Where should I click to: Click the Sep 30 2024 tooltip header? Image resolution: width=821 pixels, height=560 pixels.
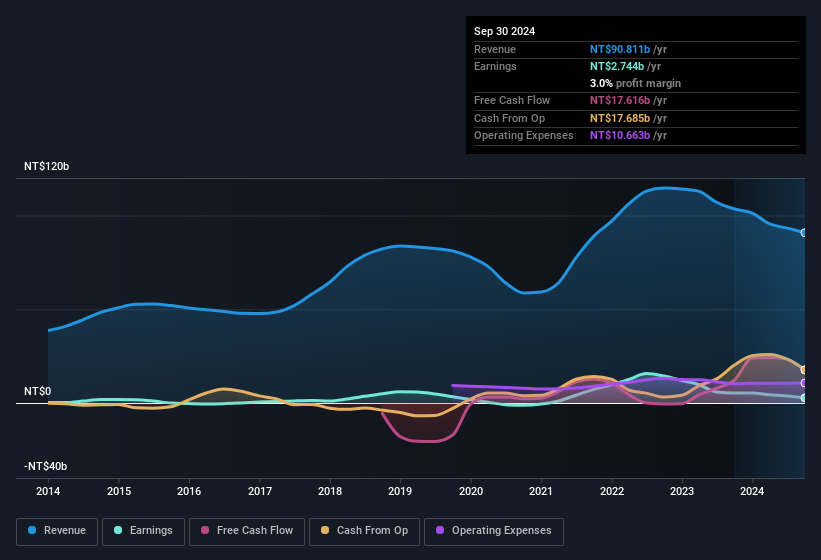click(x=505, y=31)
